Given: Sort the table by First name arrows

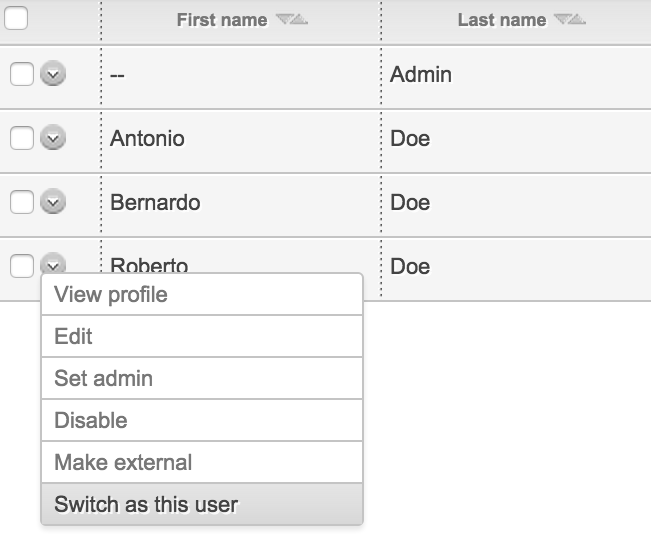Looking at the screenshot, I should coord(292,19).
